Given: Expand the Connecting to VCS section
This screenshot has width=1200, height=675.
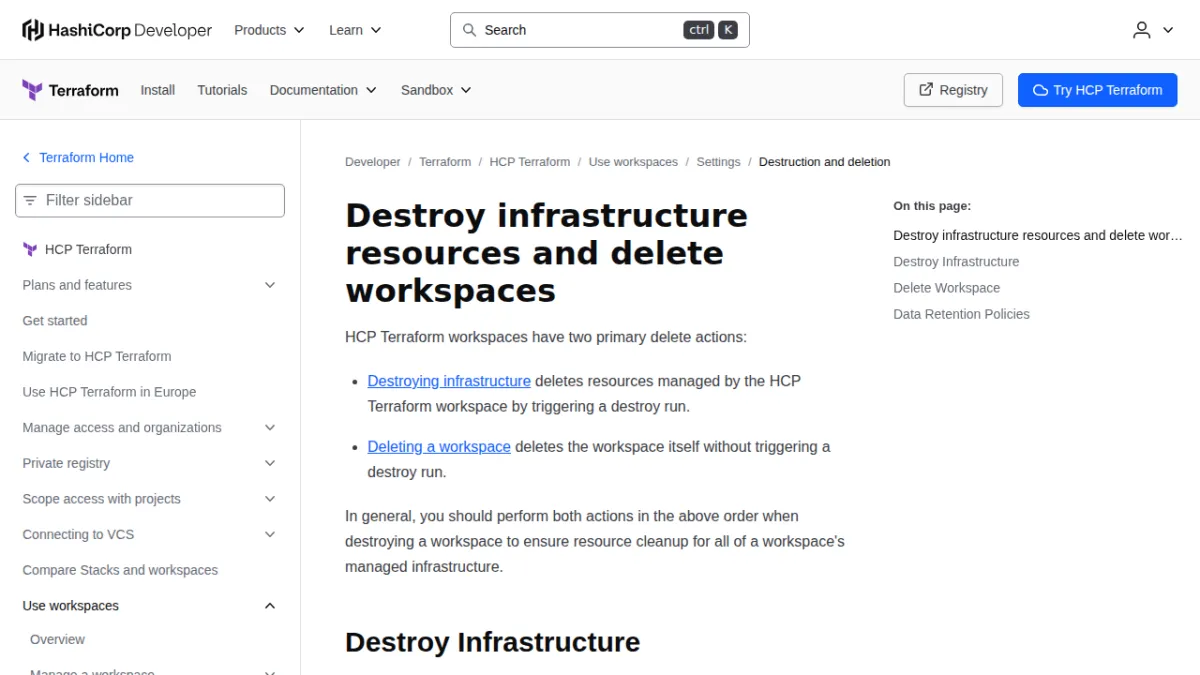Looking at the screenshot, I should (x=270, y=535).
